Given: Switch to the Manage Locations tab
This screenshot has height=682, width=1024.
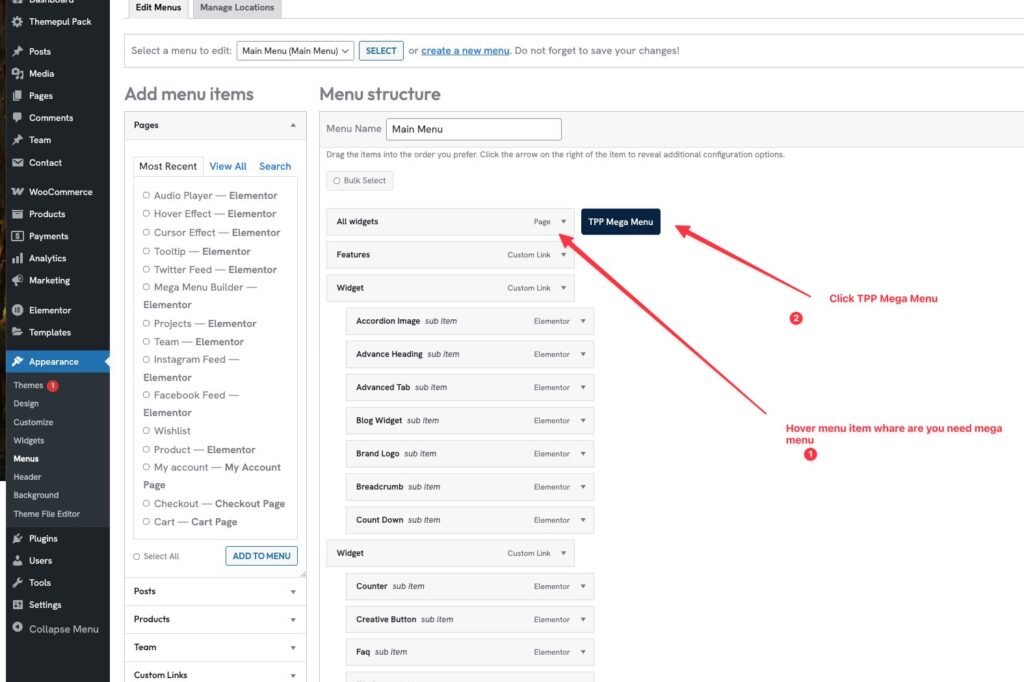Looking at the screenshot, I should [237, 8].
